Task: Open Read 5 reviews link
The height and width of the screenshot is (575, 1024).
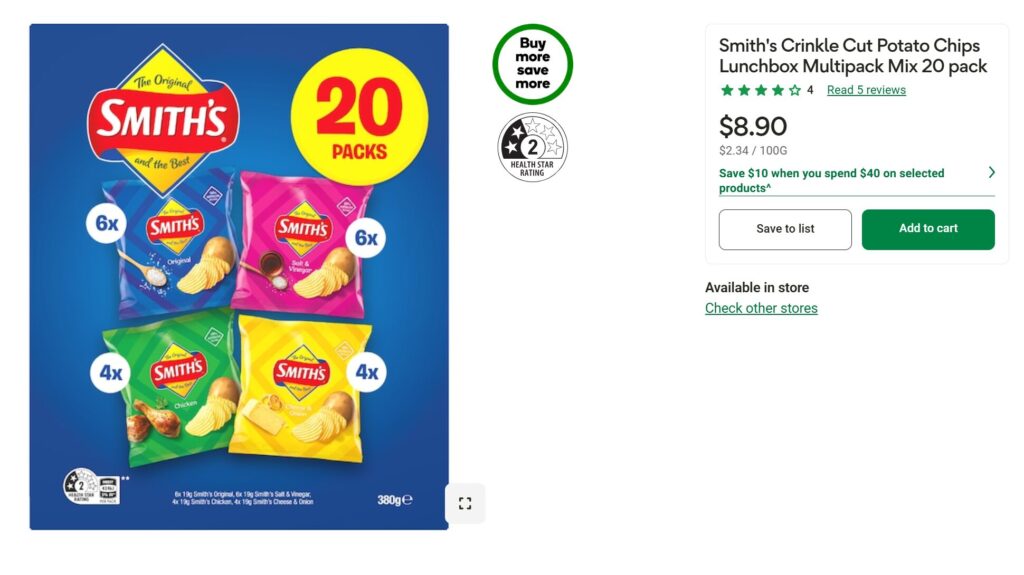Action: pyautogui.click(x=866, y=90)
